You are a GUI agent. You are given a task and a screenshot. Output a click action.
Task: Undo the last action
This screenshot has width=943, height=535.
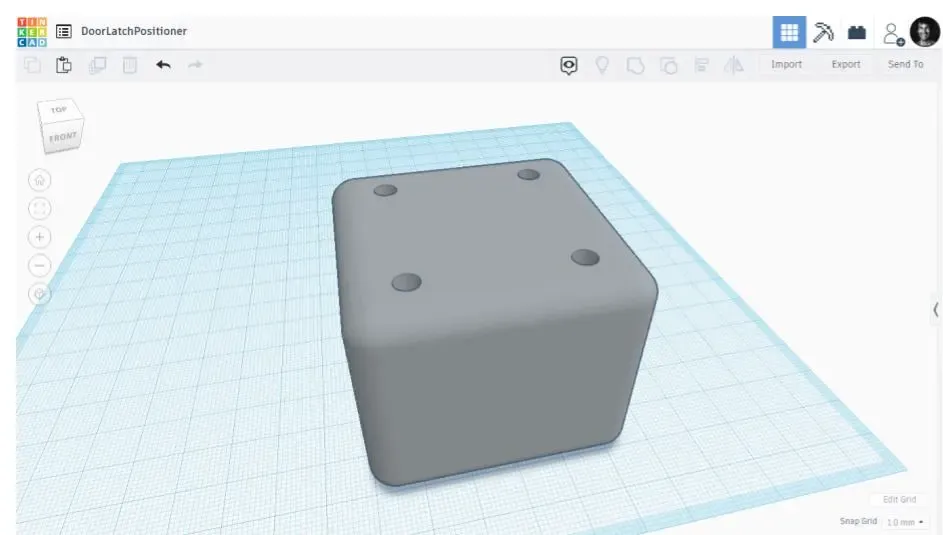(163, 64)
